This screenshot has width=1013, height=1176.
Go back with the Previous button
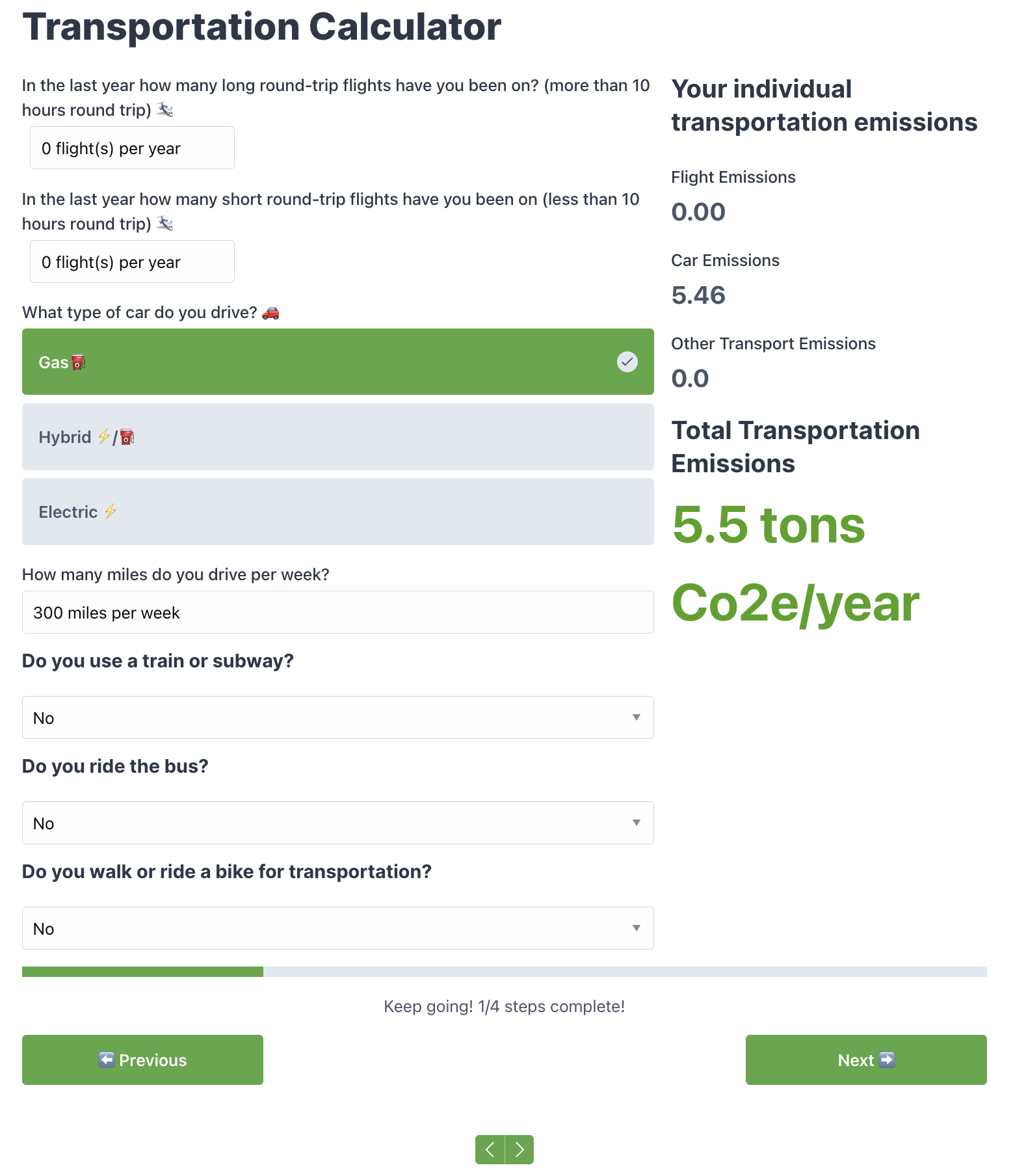coord(142,1060)
